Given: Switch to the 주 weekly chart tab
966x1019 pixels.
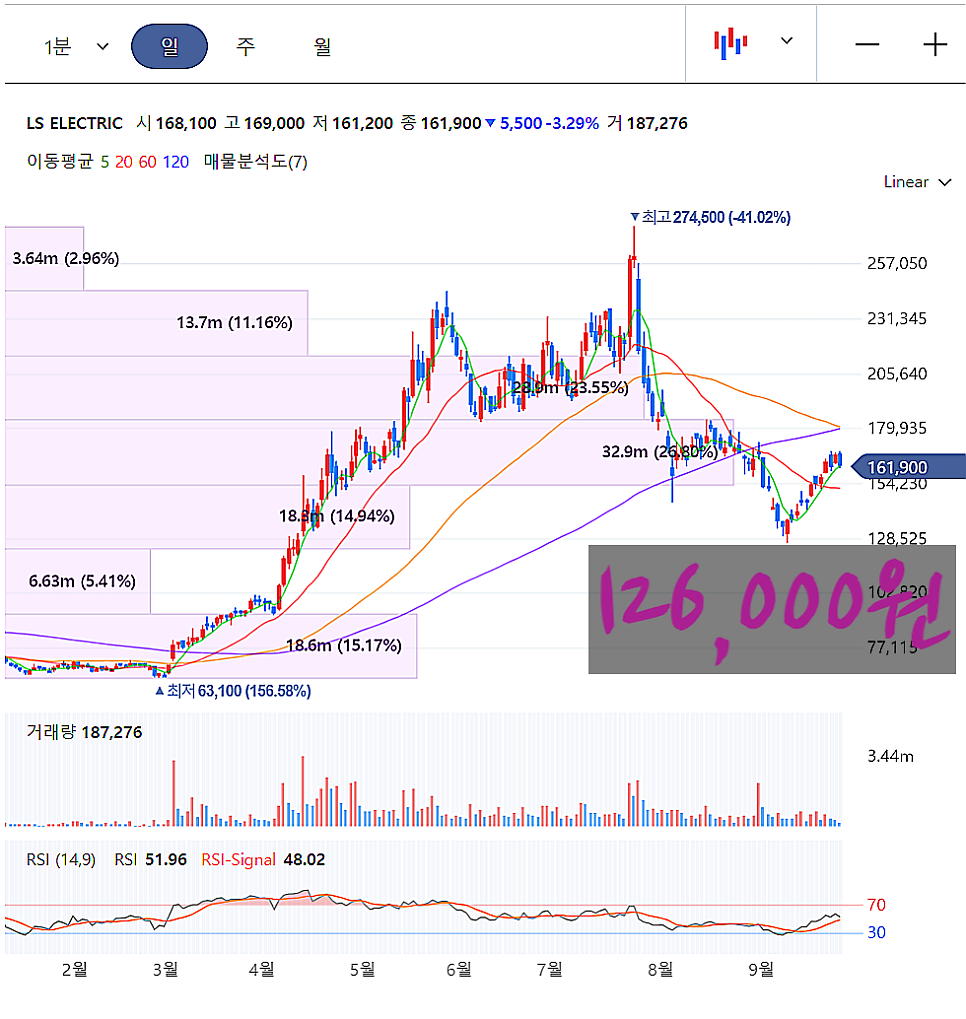Looking at the screenshot, I should (x=245, y=46).
